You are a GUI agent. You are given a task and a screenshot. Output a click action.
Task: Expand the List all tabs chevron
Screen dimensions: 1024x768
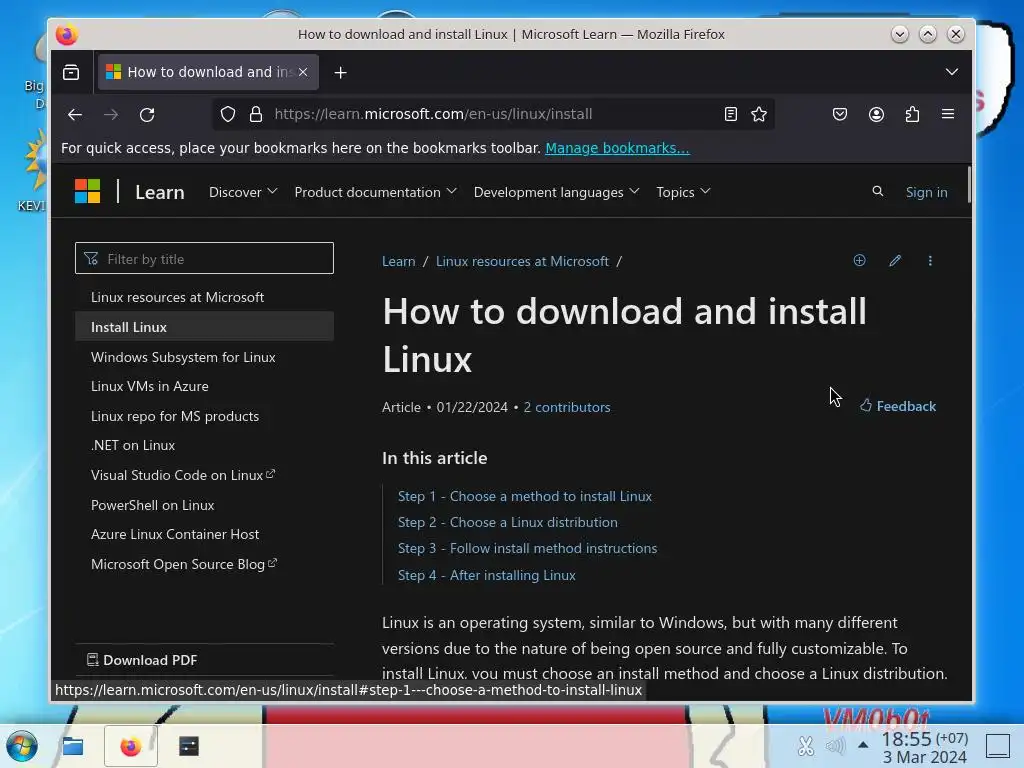pyautogui.click(x=952, y=72)
